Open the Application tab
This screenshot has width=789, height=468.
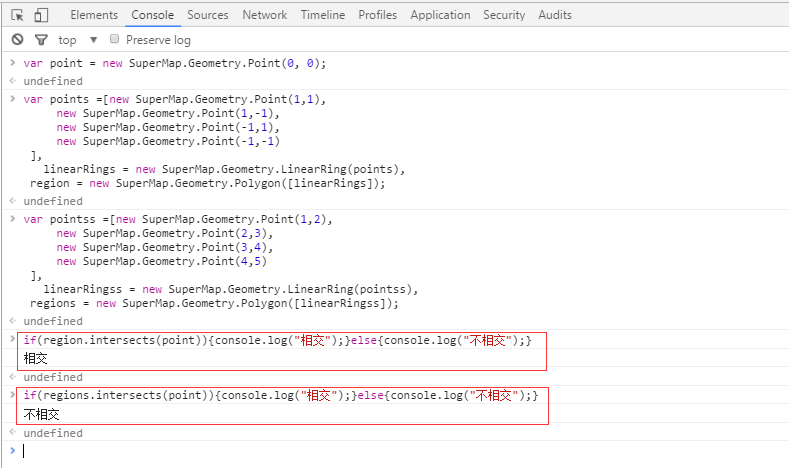coord(440,15)
